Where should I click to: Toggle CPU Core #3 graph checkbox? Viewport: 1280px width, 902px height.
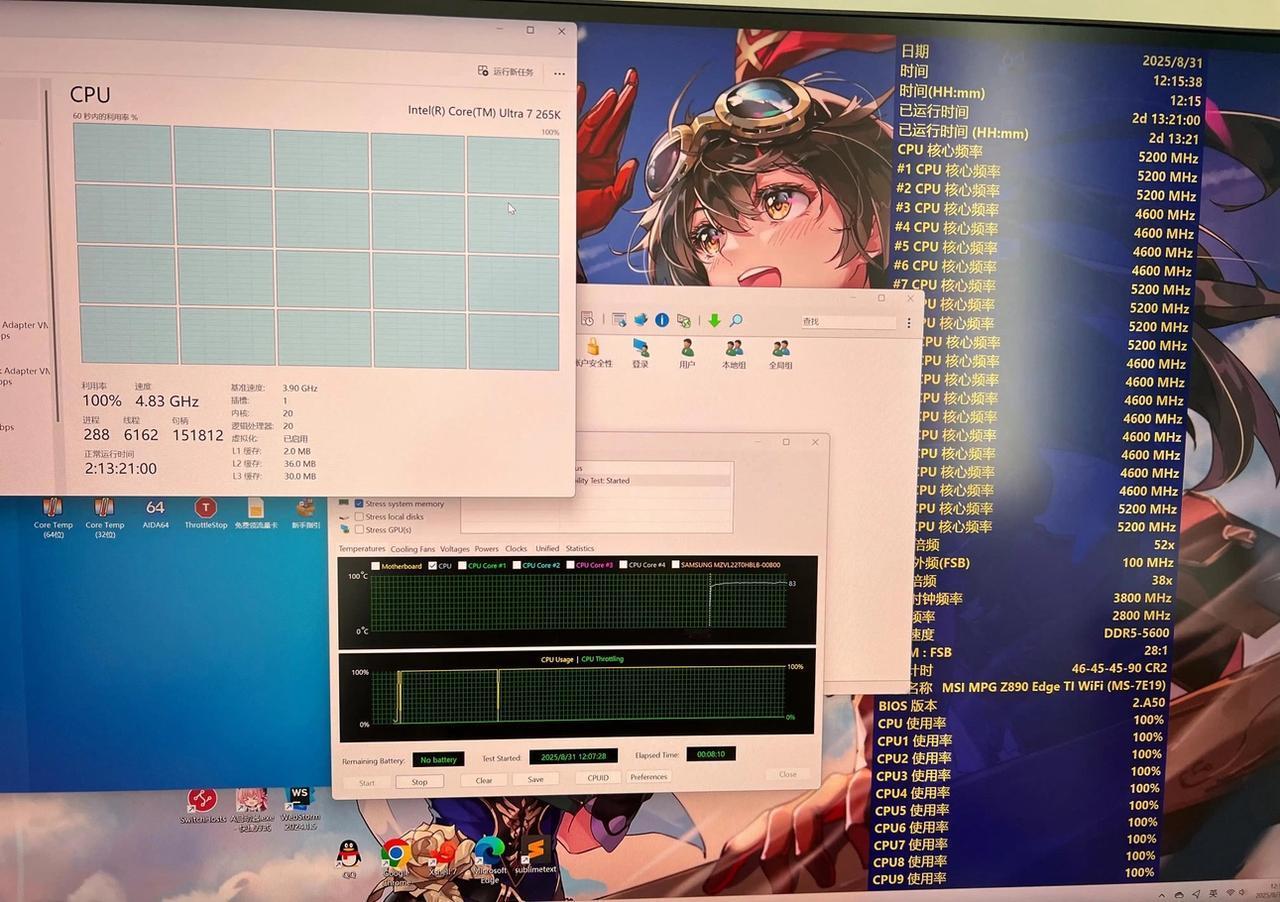tap(570, 565)
